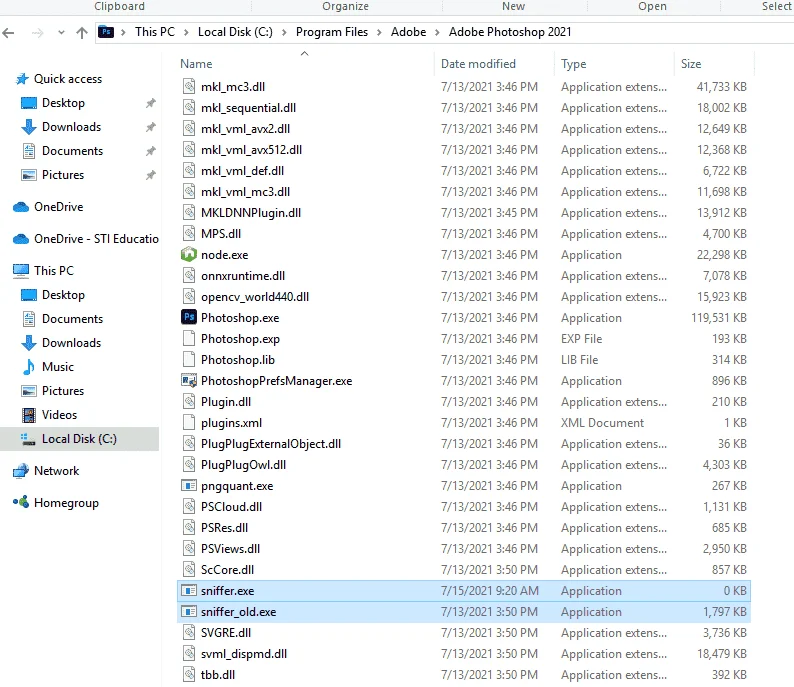The image size is (794, 687).
Task: Select file name mkl_vml_avx2.dll
Action: [245, 129]
